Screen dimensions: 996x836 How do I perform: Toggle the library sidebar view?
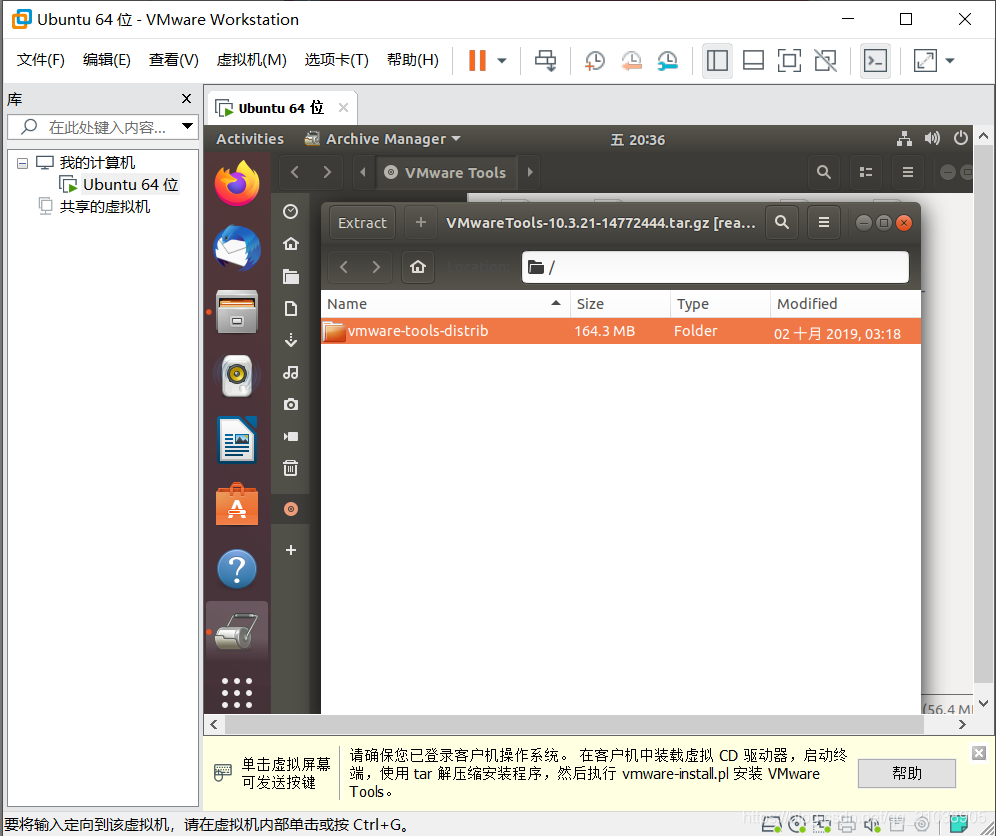click(x=717, y=61)
